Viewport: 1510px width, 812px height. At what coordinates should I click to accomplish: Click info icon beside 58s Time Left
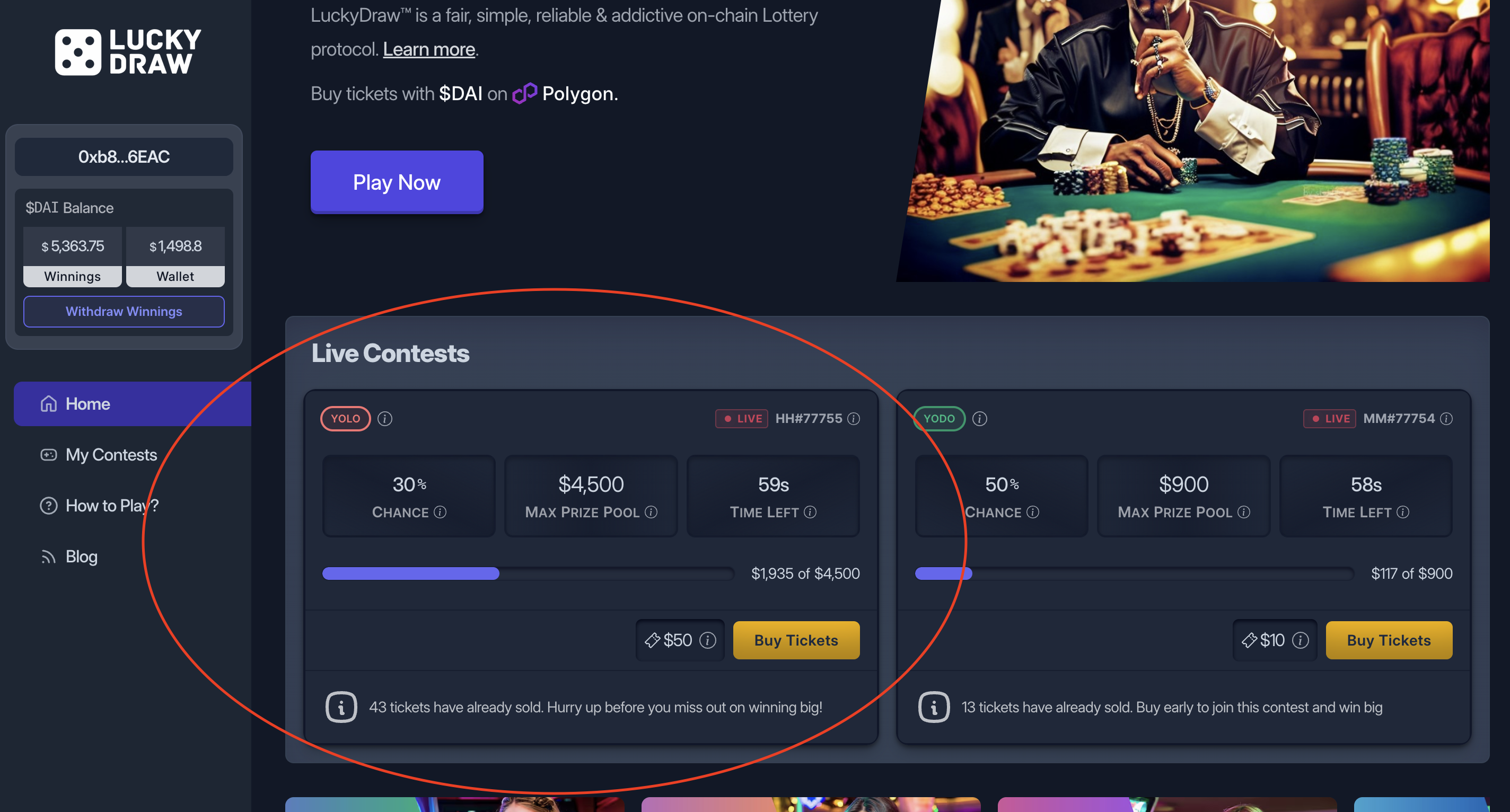(1403, 512)
